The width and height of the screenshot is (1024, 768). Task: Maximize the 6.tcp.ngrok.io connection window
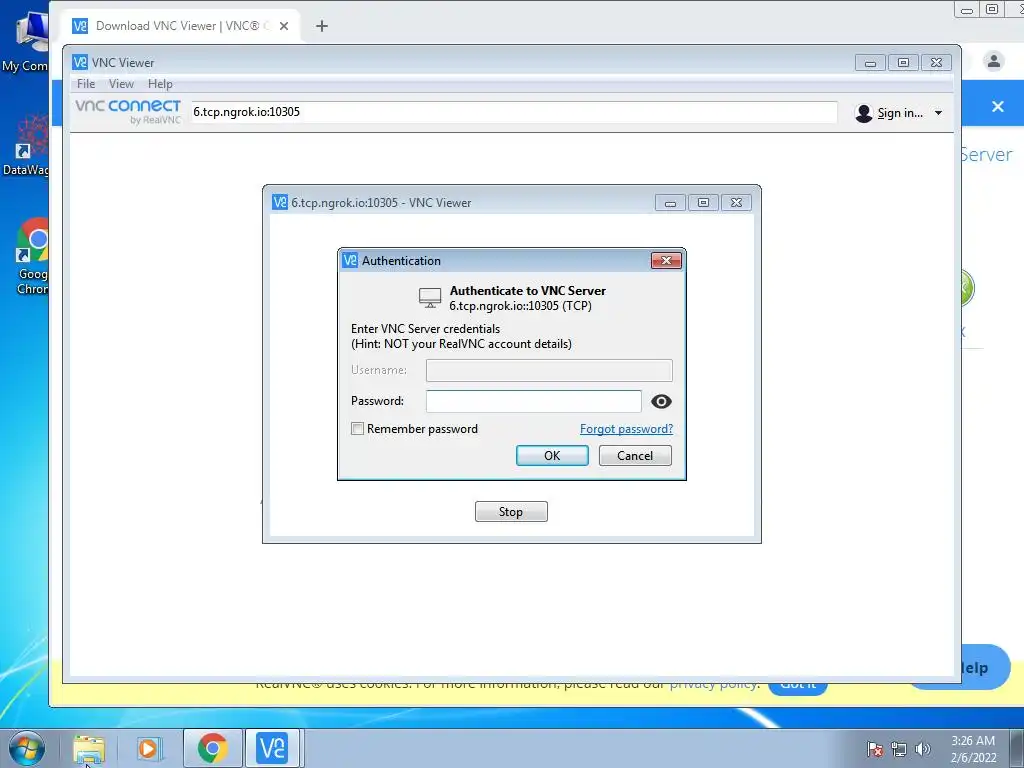pyautogui.click(x=703, y=202)
